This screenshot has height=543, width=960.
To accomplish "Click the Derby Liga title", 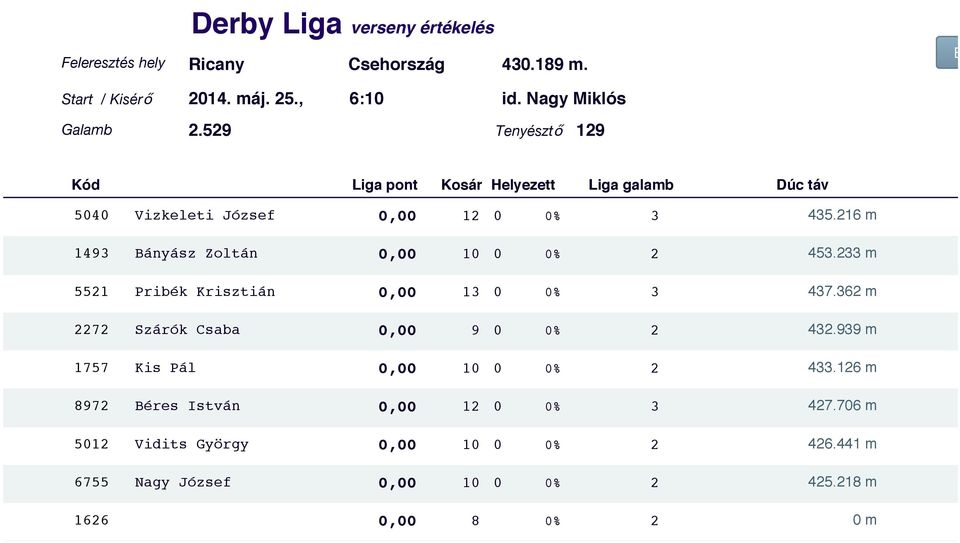I will tap(266, 24).
